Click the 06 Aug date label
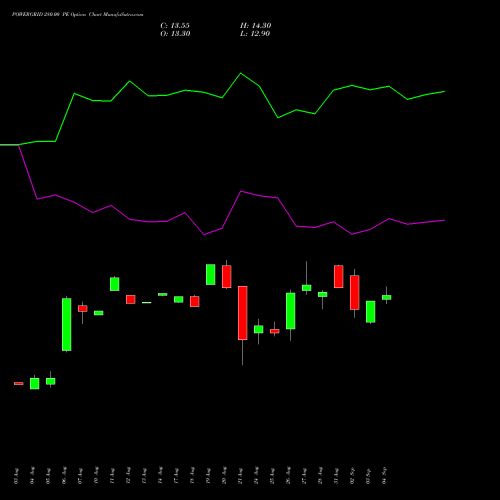 tap(64, 476)
